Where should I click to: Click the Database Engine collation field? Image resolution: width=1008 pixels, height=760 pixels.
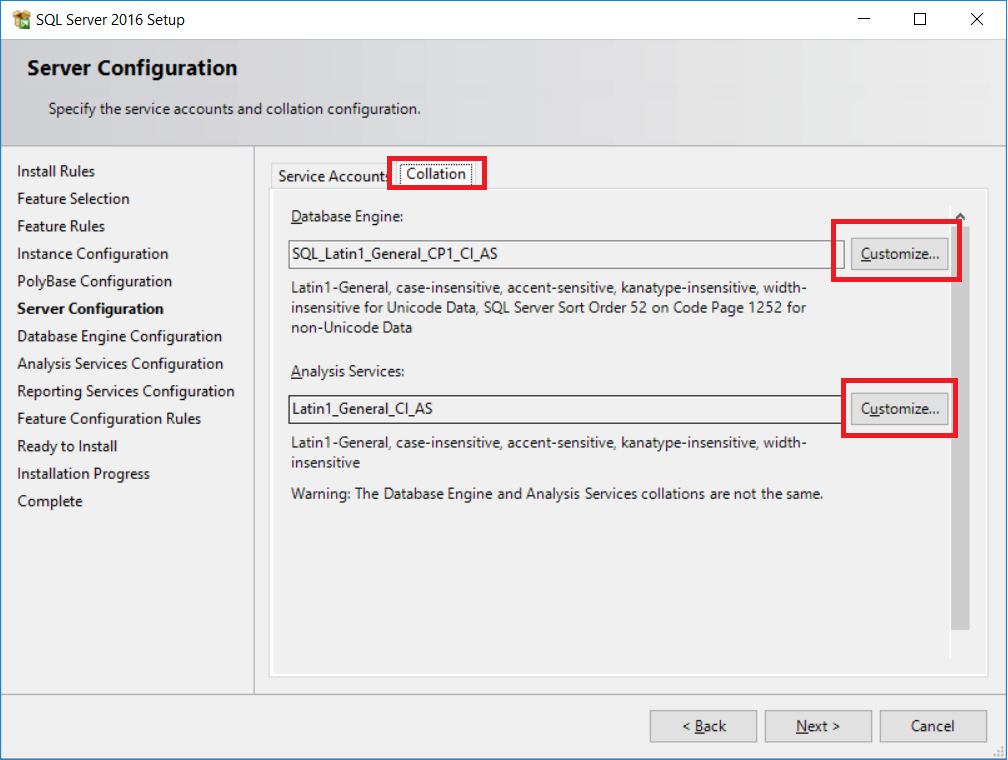[x=566, y=254]
